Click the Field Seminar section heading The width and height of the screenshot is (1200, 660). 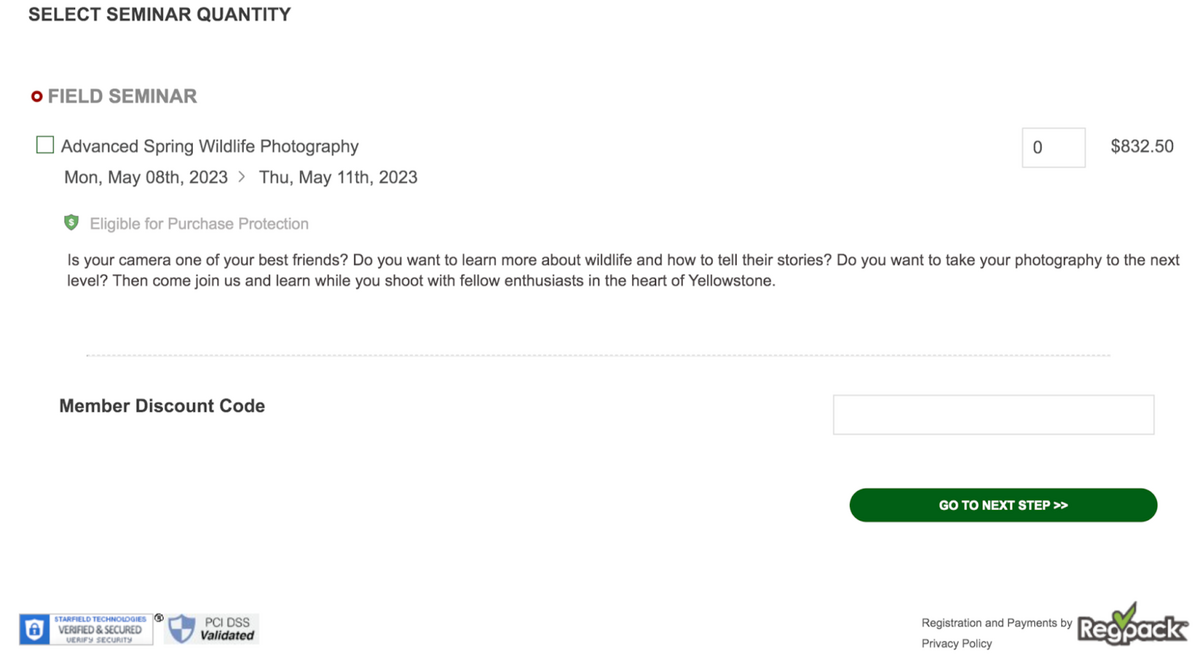coord(122,97)
